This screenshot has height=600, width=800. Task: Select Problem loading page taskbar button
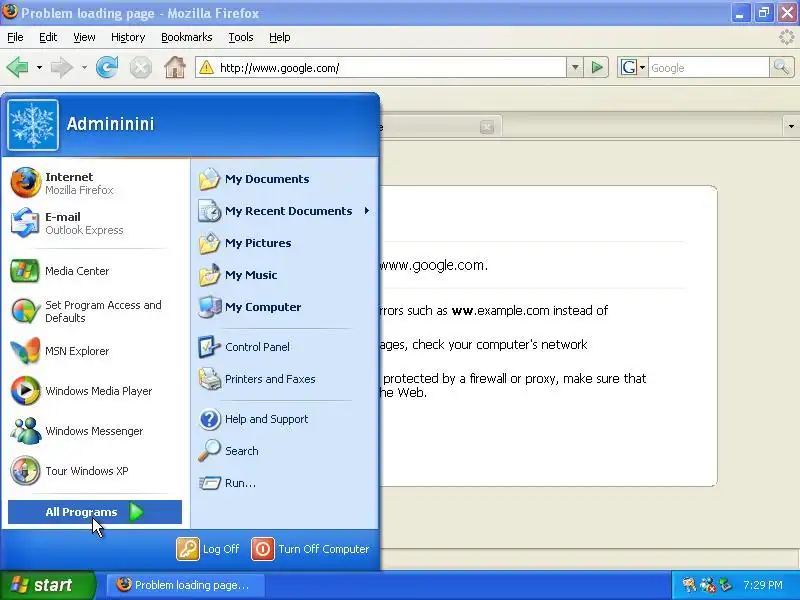(185, 585)
